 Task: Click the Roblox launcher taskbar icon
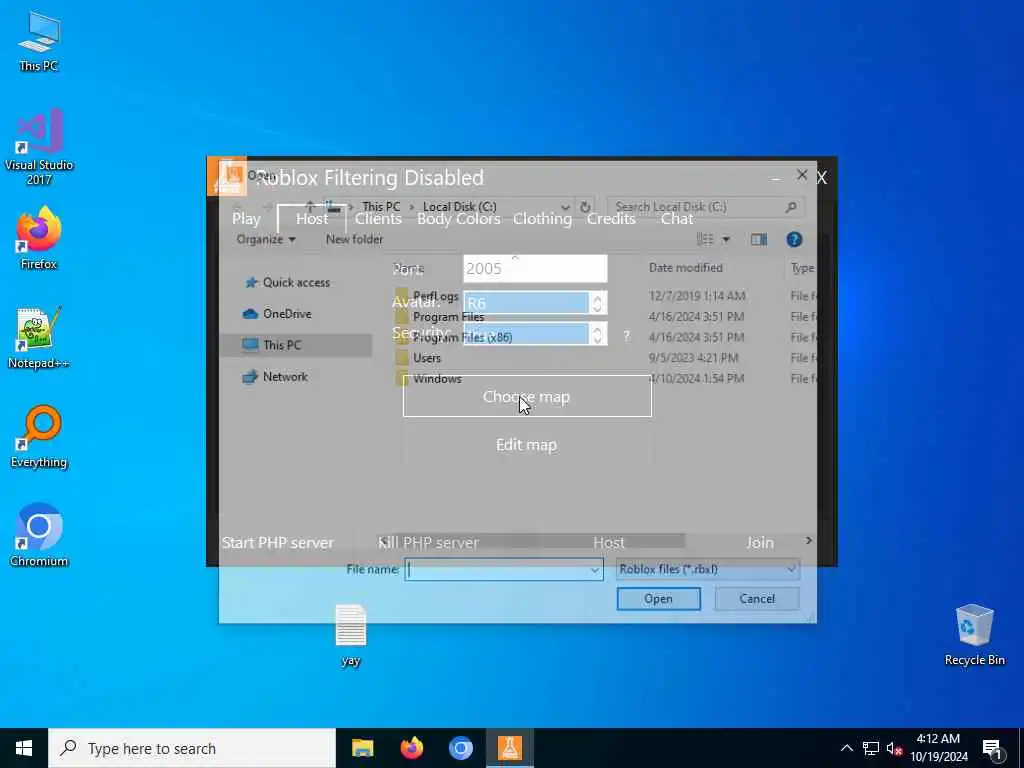pos(510,748)
